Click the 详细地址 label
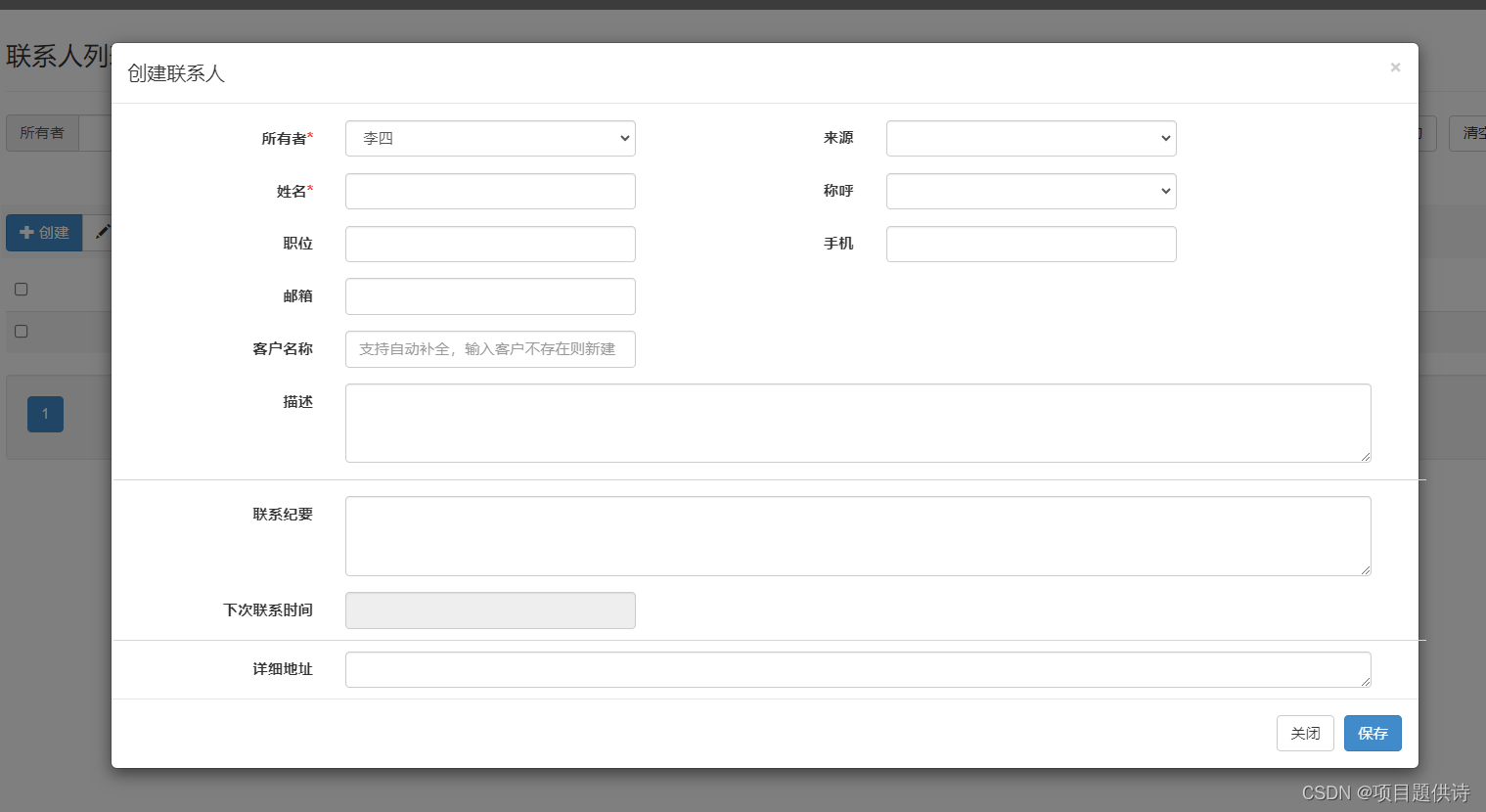Viewport: 1486px width, 812px height. [x=283, y=669]
